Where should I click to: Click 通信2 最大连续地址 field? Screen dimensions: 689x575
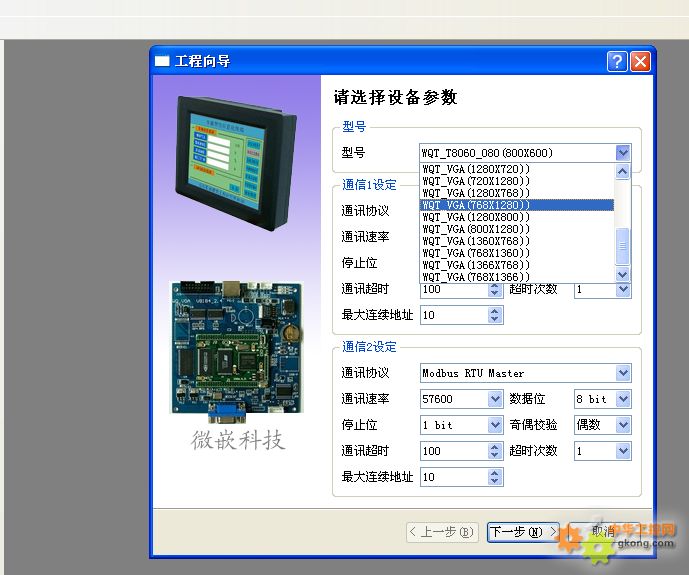[x=454, y=477]
